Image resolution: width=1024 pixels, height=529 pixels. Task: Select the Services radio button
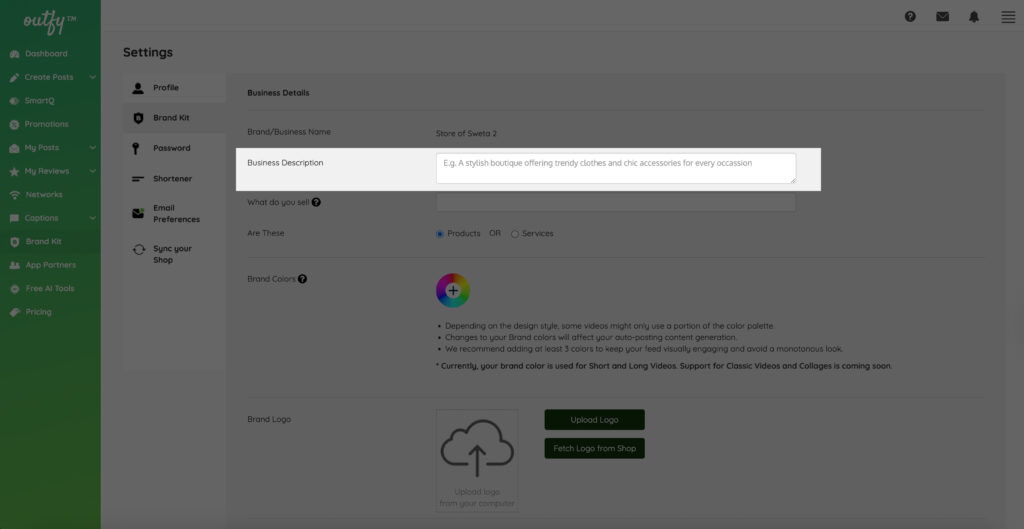point(515,234)
